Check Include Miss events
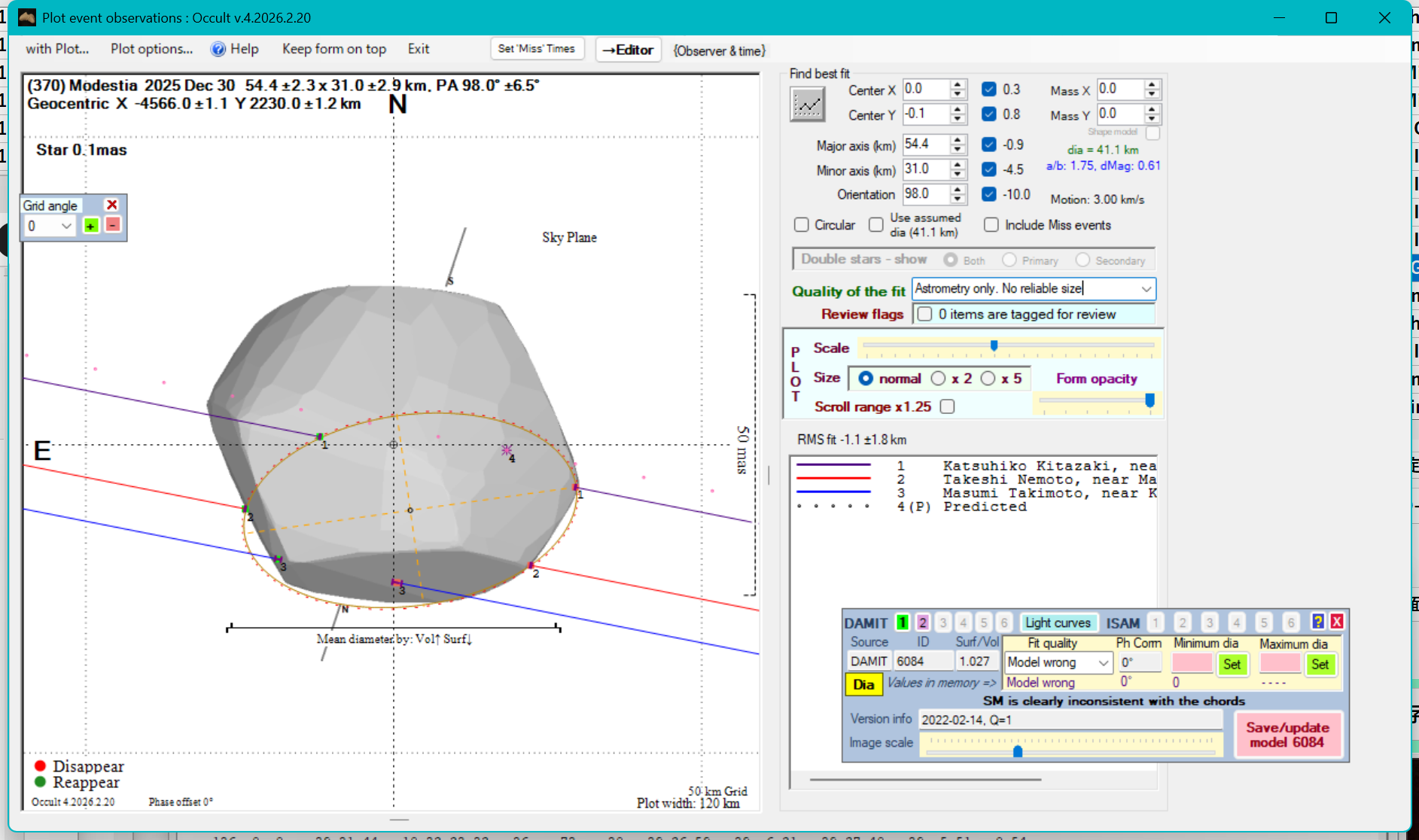 [991, 225]
